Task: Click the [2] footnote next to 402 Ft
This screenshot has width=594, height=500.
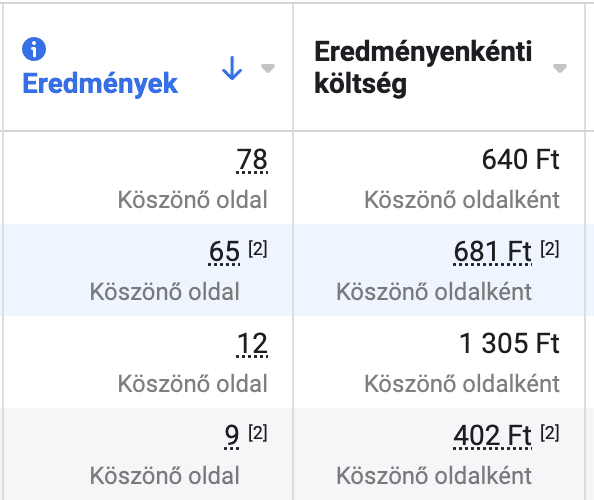Action: (550, 433)
